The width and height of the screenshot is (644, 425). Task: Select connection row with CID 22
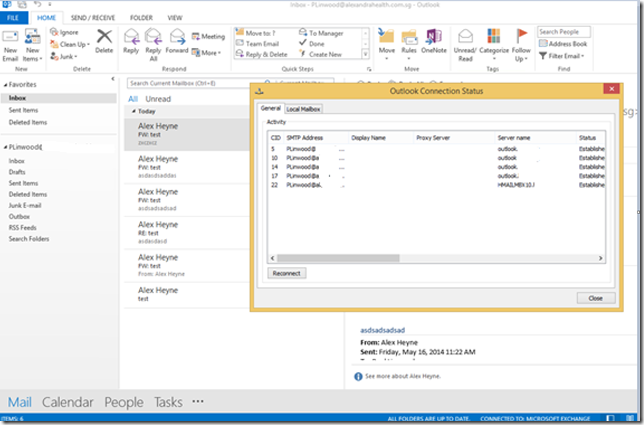(x=437, y=185)
